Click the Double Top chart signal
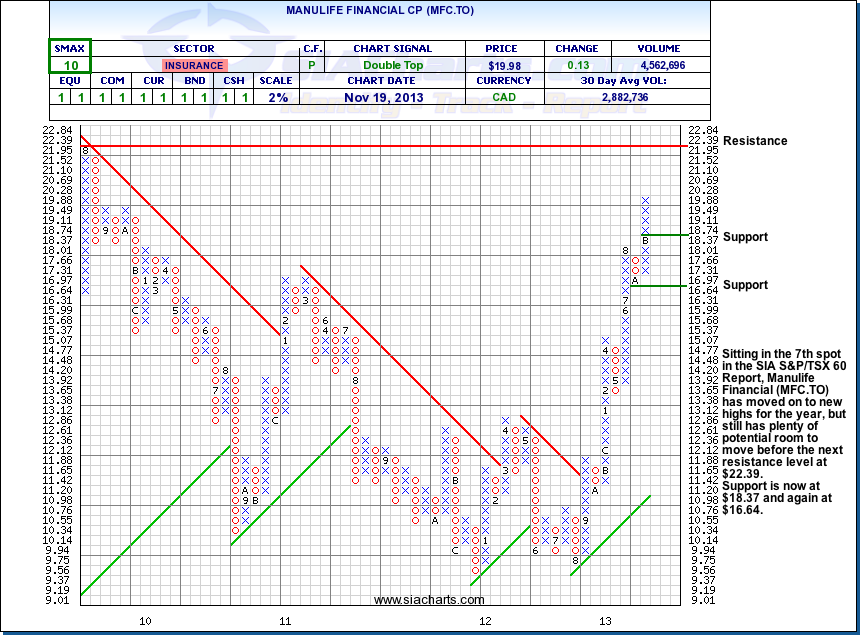The width and height of the screenshot is (860, 635). [392, 65]
